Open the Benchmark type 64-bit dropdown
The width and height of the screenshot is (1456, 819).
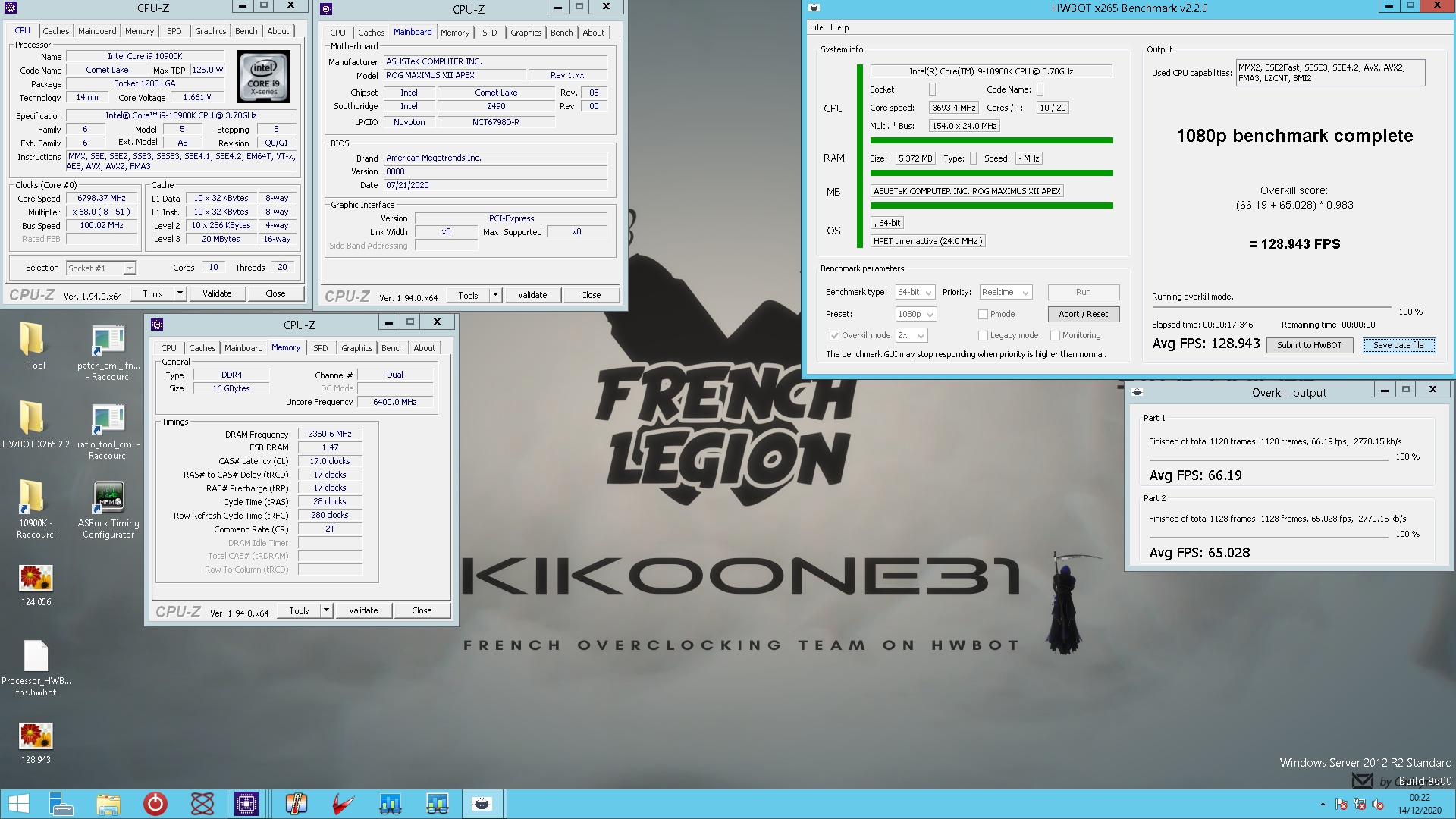915,292
